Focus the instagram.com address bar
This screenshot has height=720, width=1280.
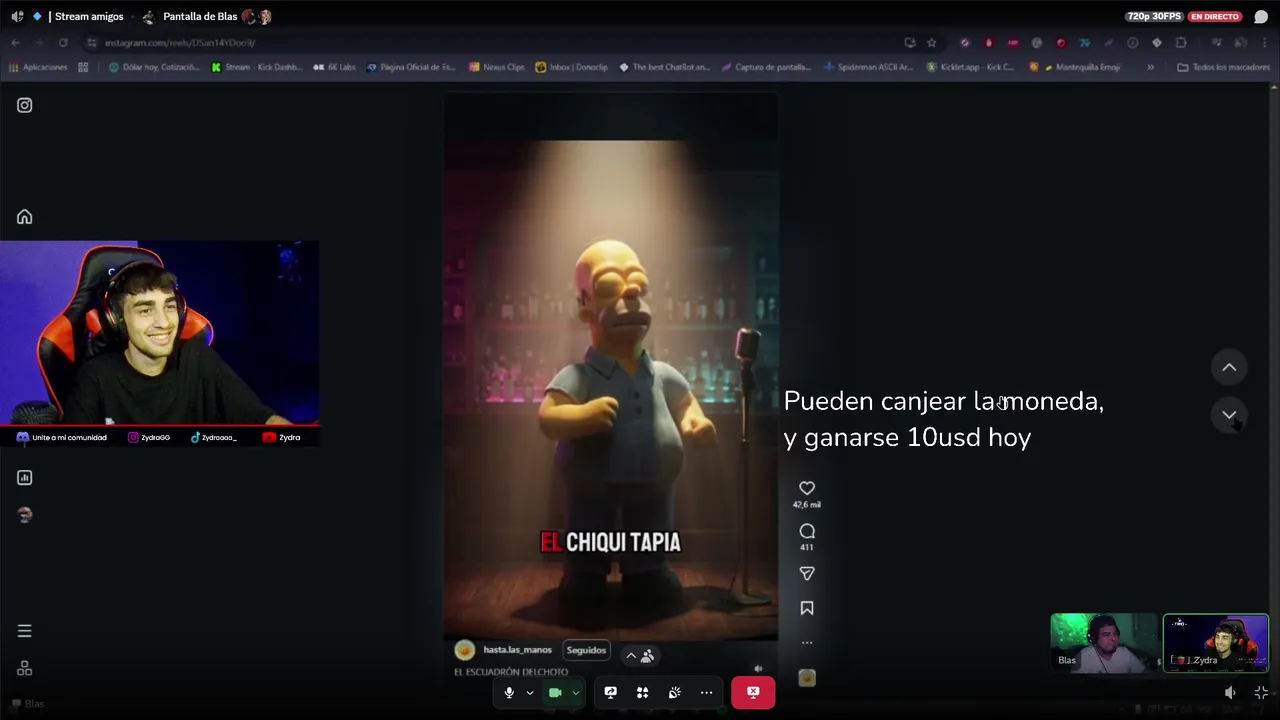coord(490,42)
